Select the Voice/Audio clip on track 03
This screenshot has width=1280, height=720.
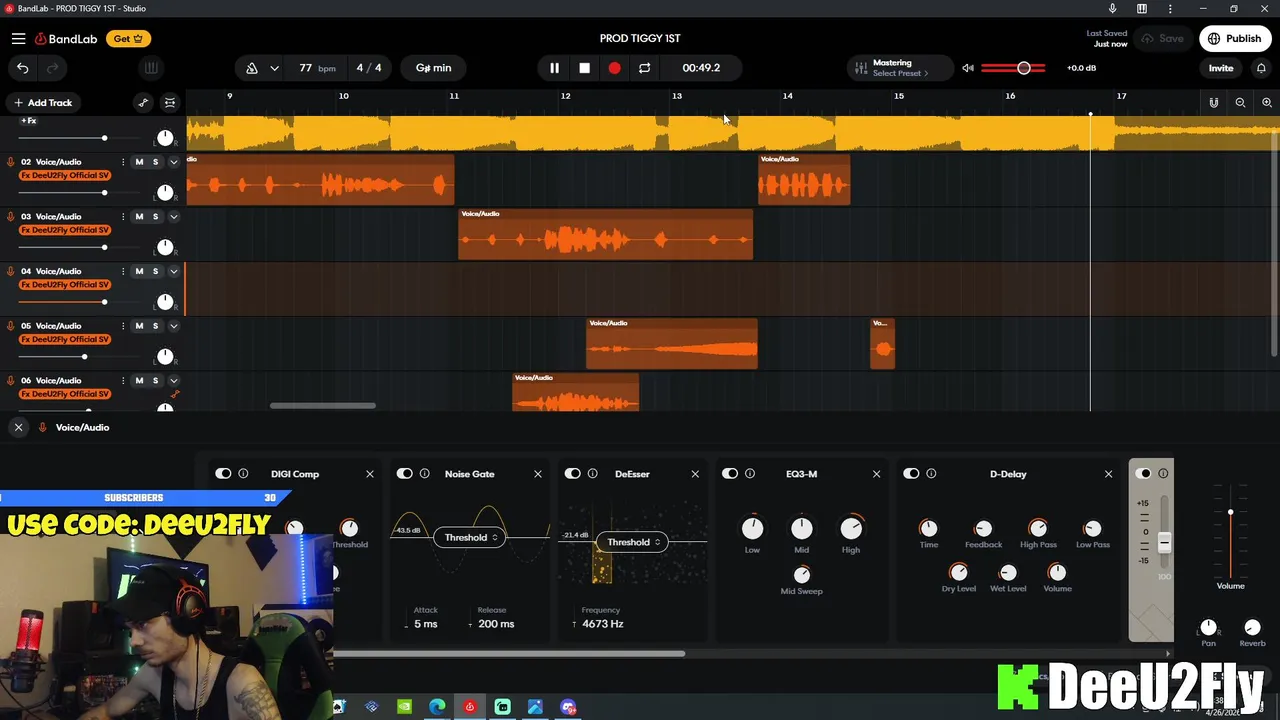[605, 234]
